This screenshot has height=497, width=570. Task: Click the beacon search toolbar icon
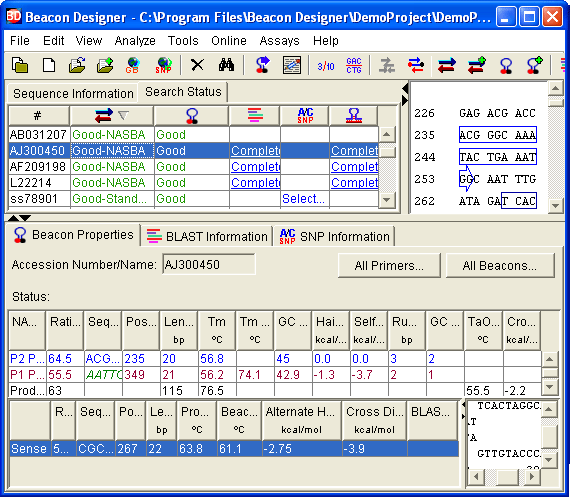506,66
